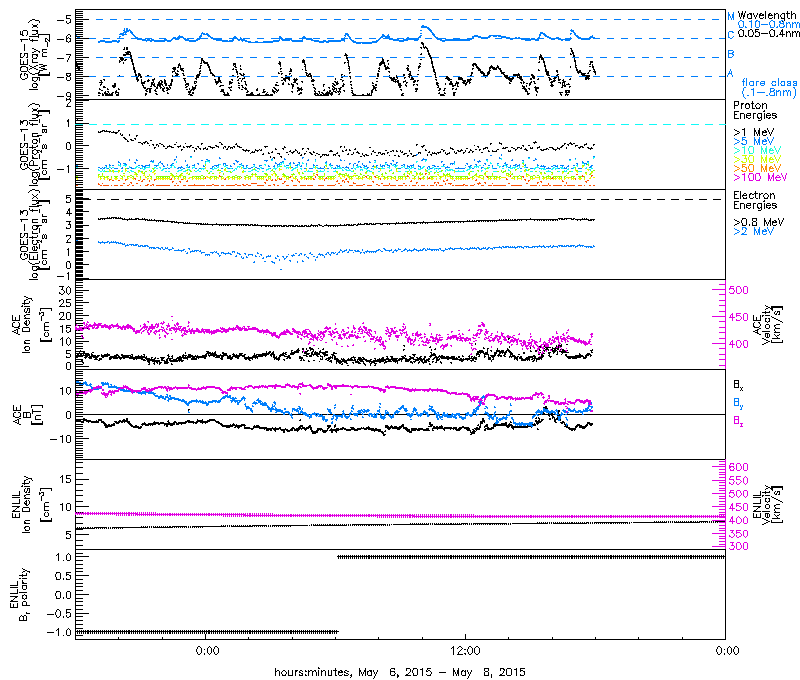Viewport: 800px width, 680px height.
Task: Click the 'ACE Velocity [km/s]' axis title
Action: click(768, 324)
